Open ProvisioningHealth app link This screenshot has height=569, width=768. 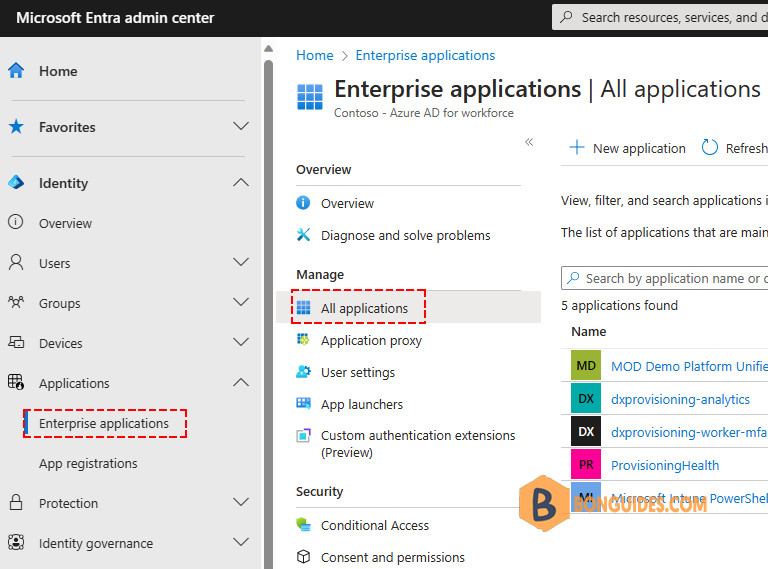click(665, 465)
